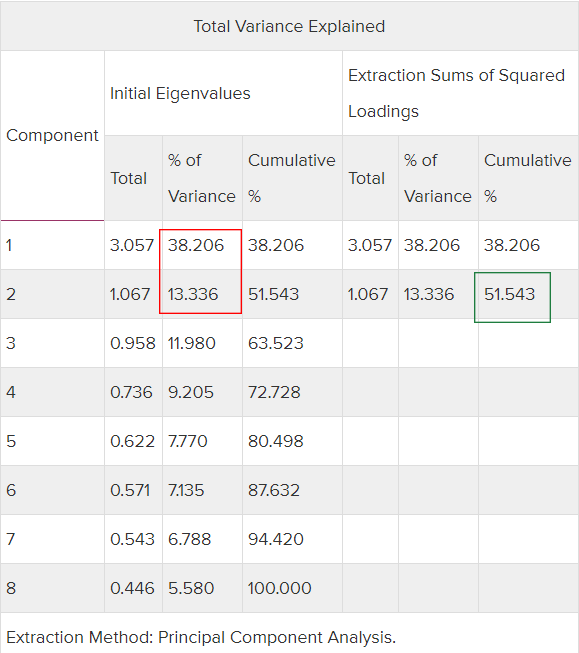Select eigenvalue total 0.622 for component 5
The image size is (579, 653).
[x=132, y=441]
